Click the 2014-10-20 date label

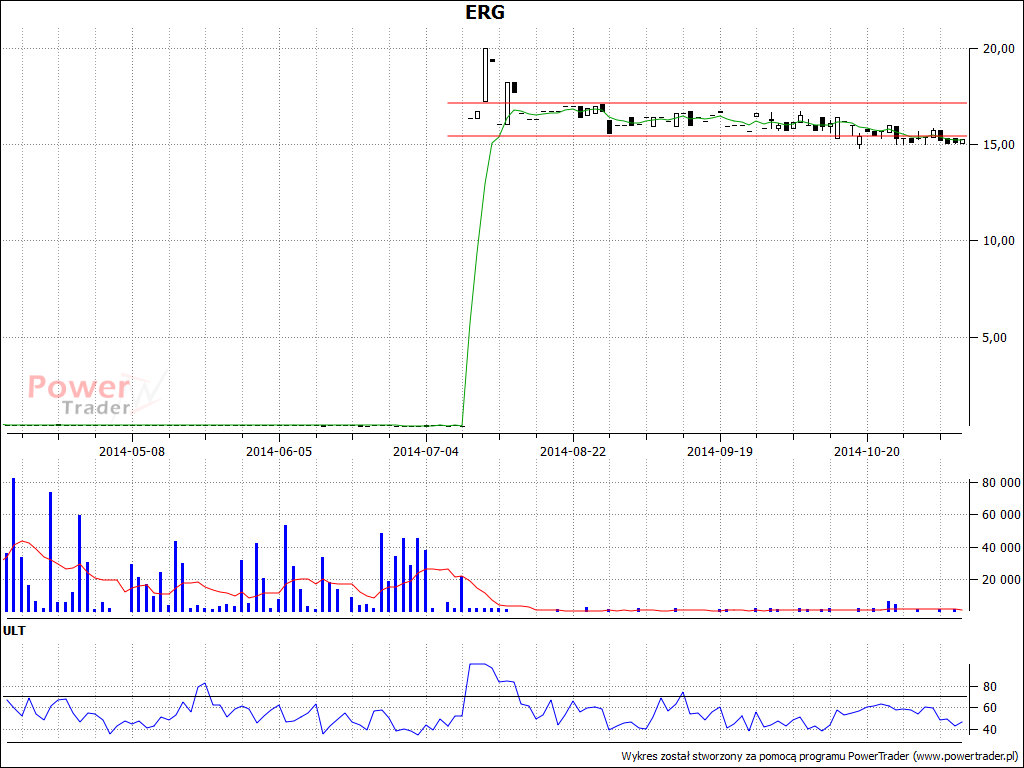click(x=867, y=451)
